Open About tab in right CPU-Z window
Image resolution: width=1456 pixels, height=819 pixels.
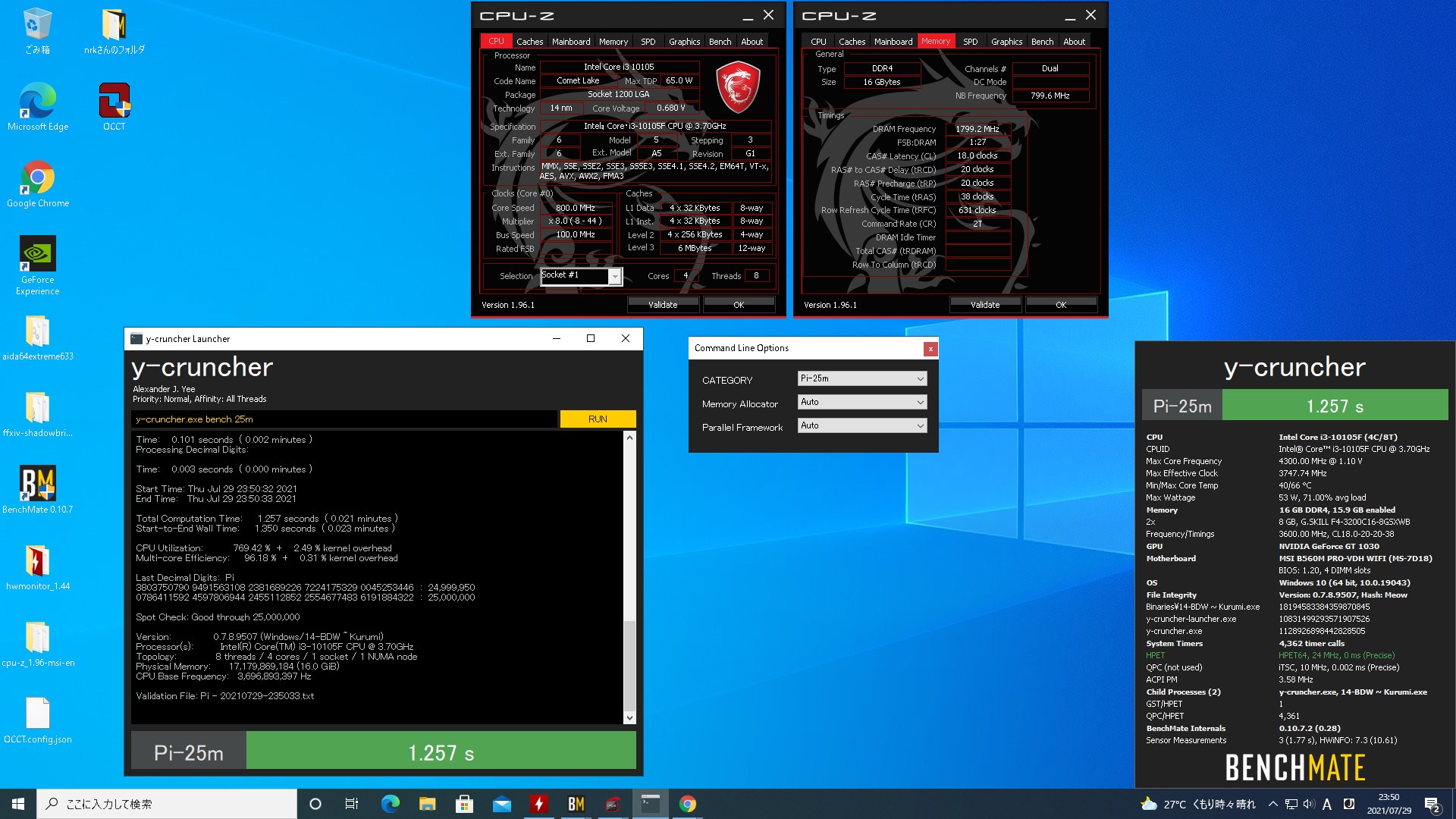tap(1074, 42)
